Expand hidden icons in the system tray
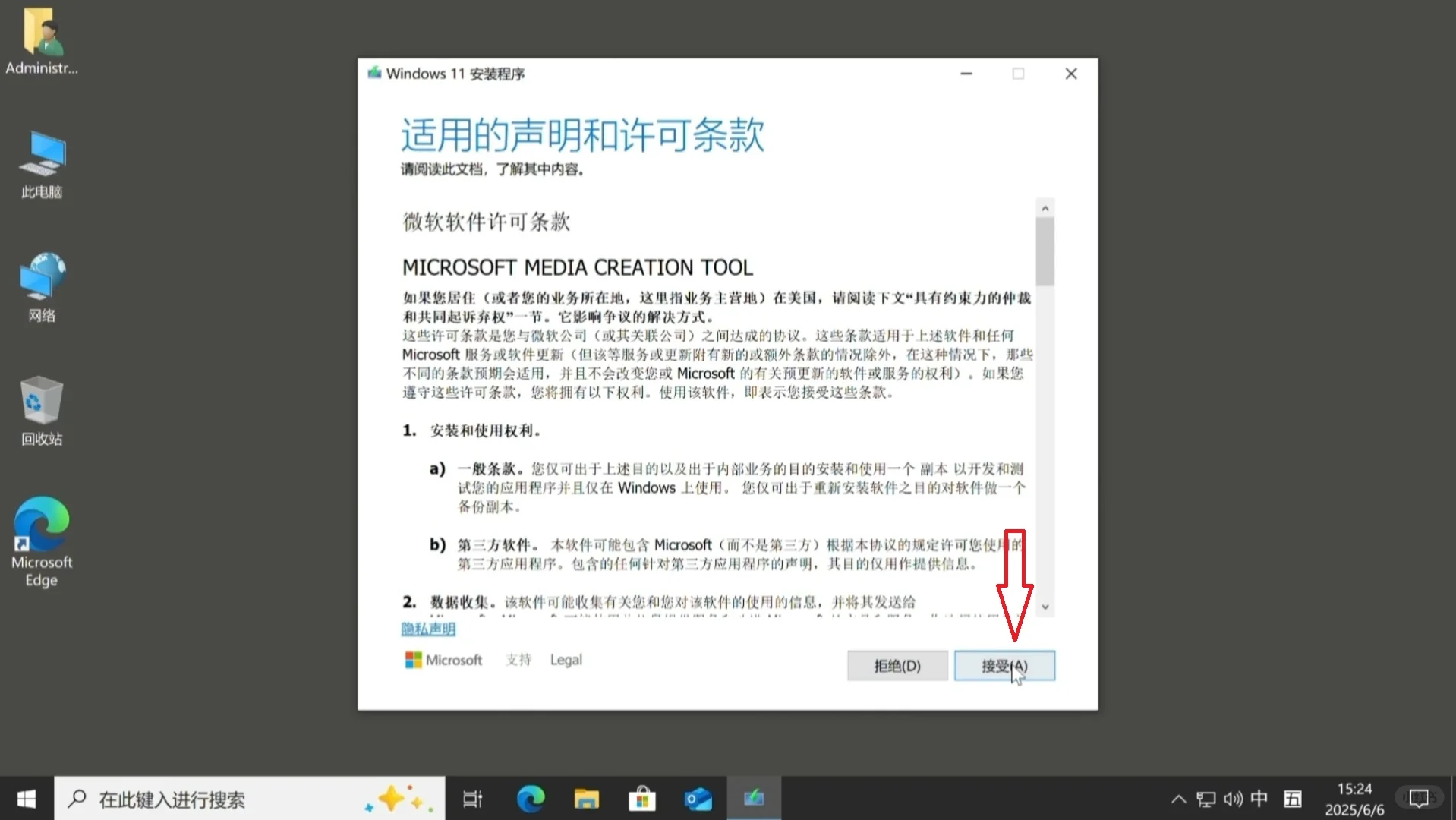This screenshot has height=820, width=1456. coord(1178,798)
